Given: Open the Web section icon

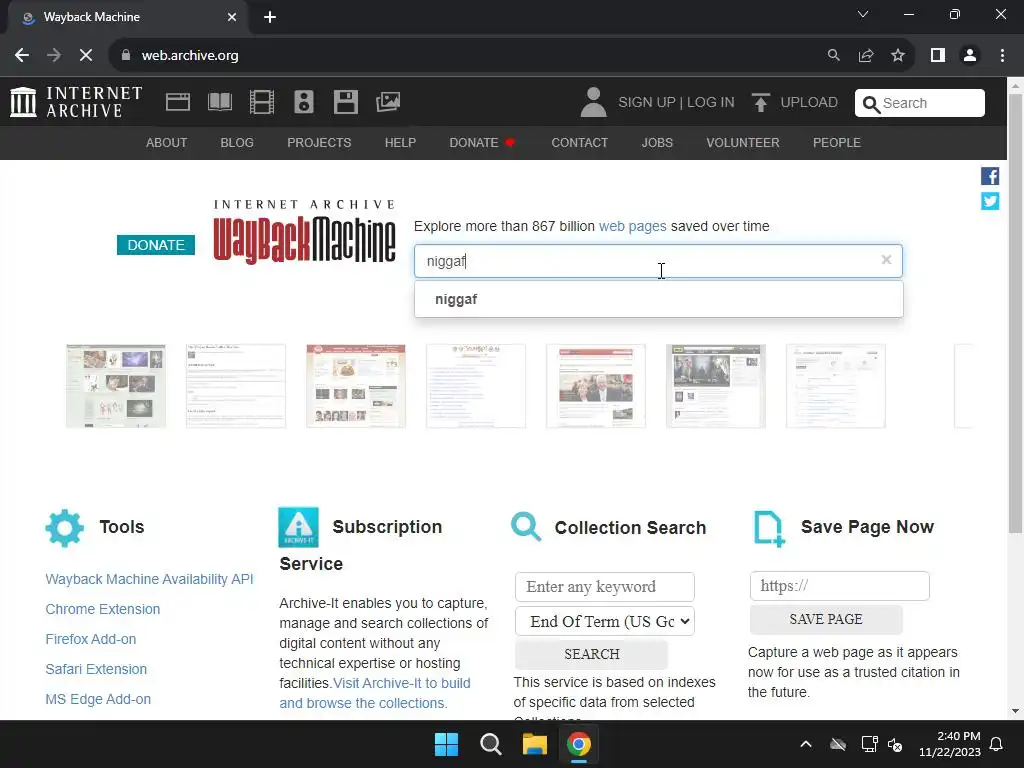Looking at the screenshot, I should [x=178, y=103].
